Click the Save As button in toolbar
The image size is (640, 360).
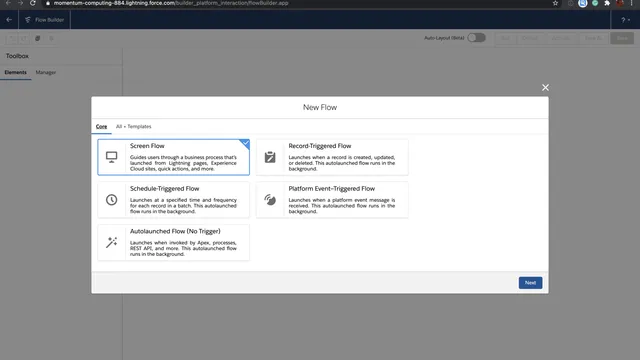(x=593, y=38)
